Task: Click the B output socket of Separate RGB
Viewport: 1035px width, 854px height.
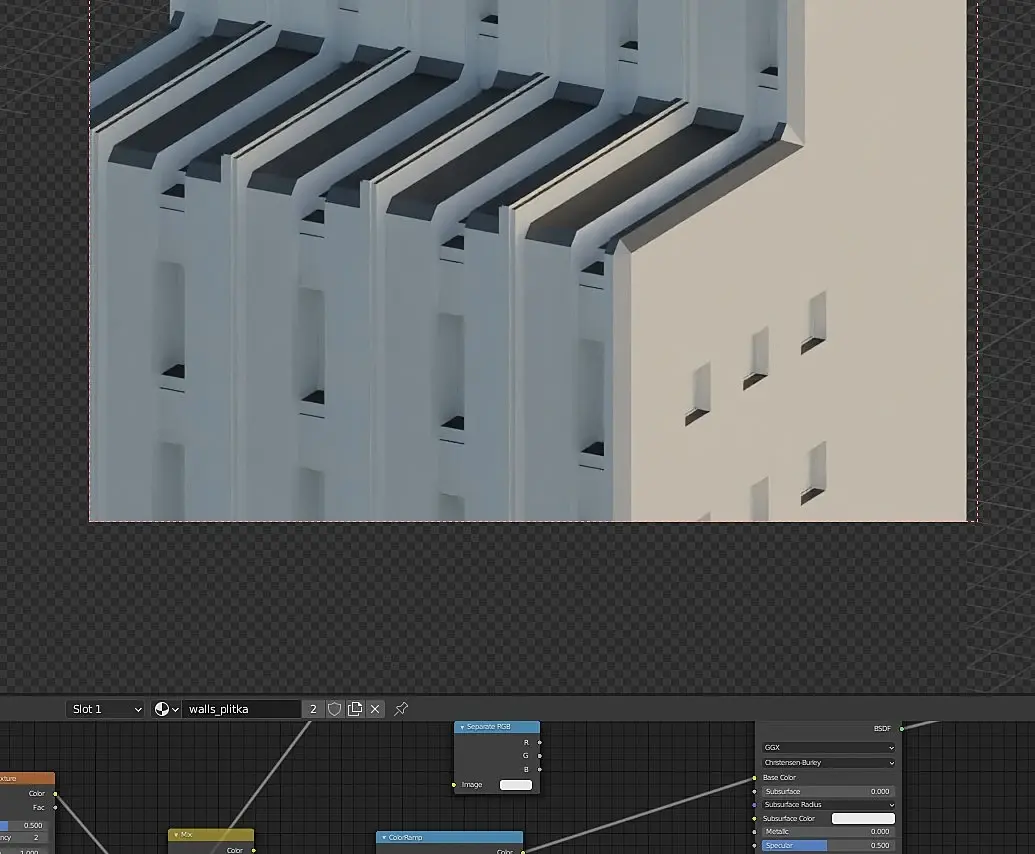Action: tap(540, 770)
